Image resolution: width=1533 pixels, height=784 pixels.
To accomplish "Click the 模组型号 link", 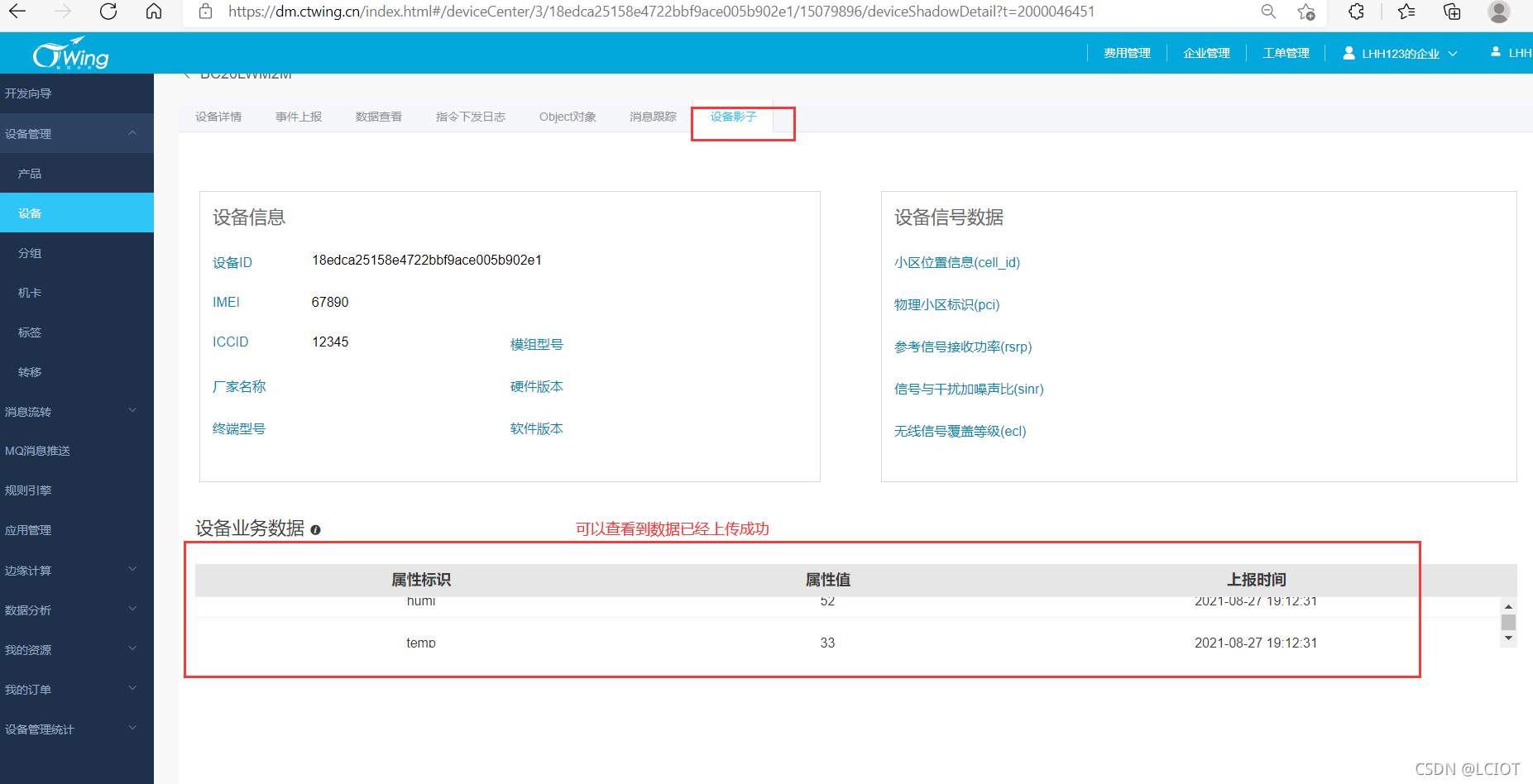I will pos(537,344).
